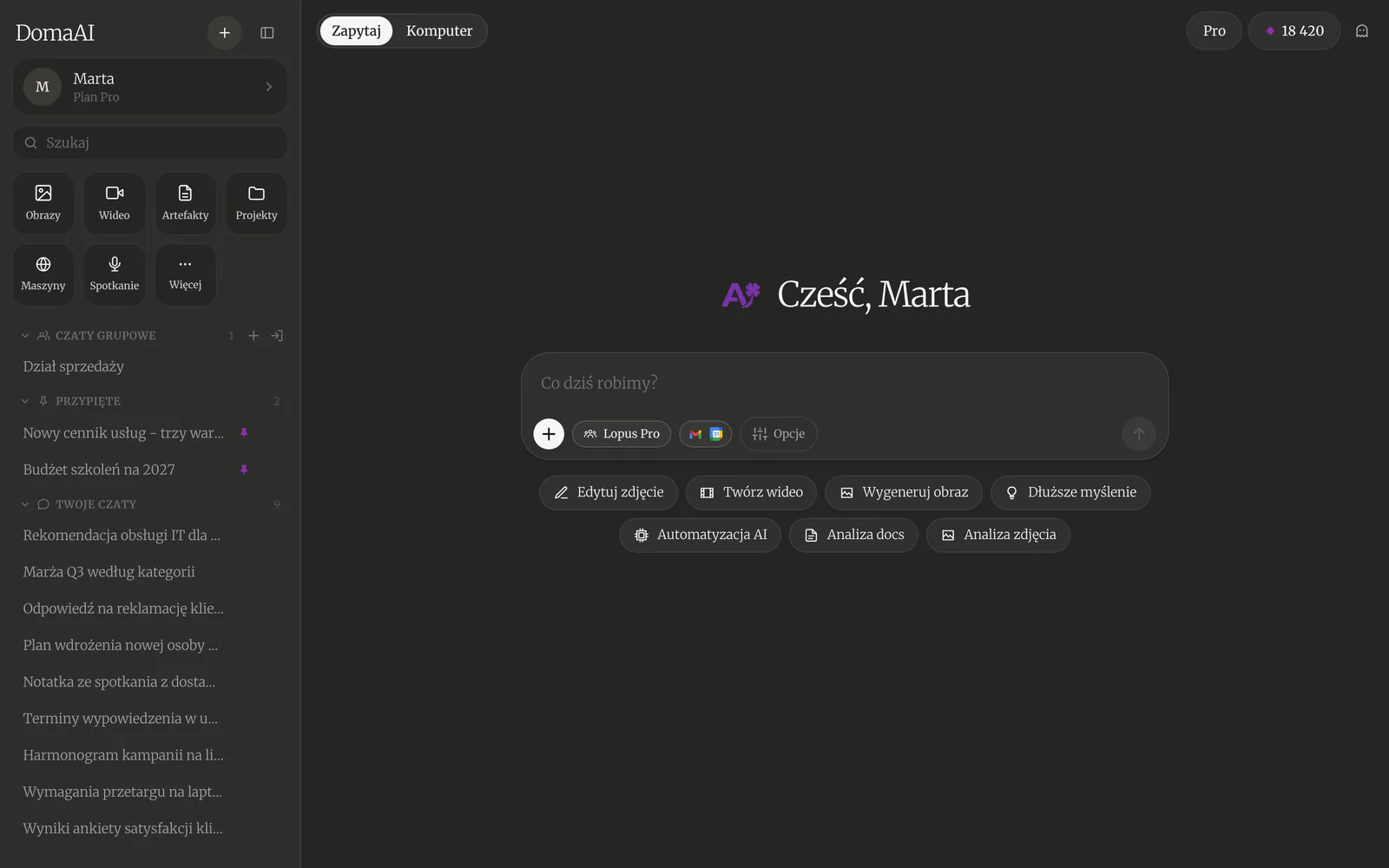The image size is (1389, 868).
Task: Start a new chat with plus icon
Action: pos(224,33)
